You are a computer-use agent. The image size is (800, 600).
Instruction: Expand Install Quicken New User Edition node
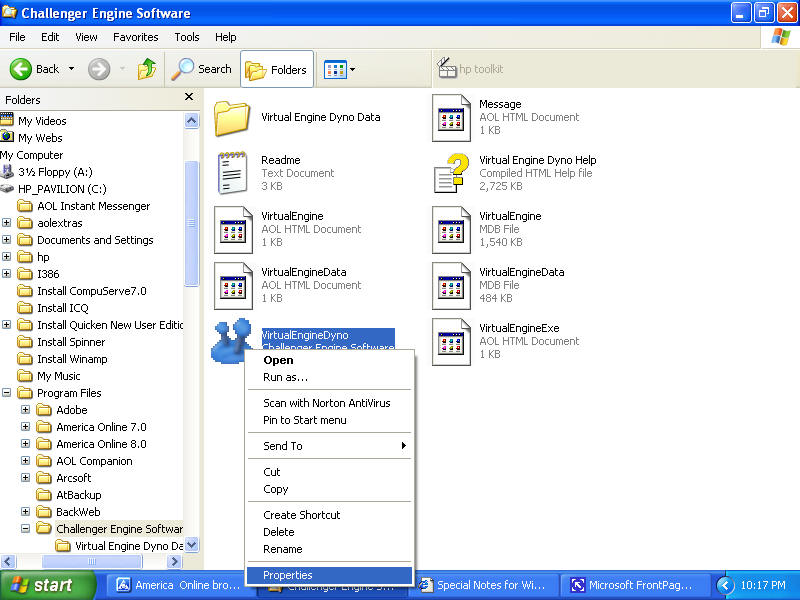point(7,324)
